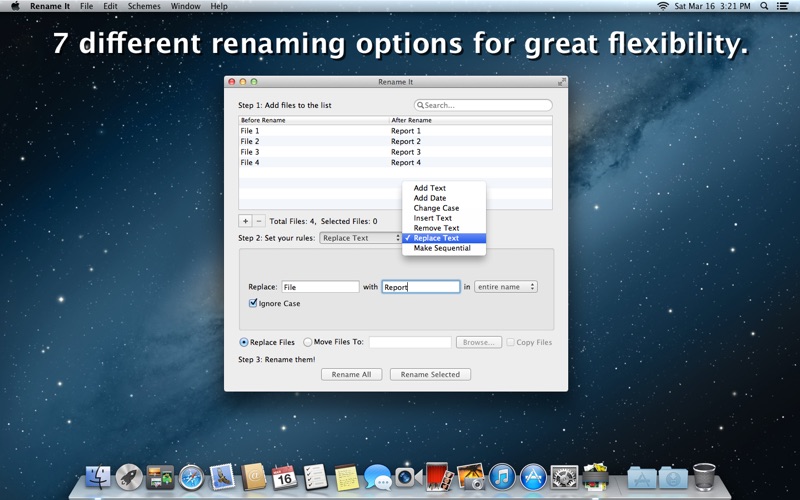The image size is (800, 500).
Task: Open Safari compass icon in dock
Action: (x=191, y=478)
